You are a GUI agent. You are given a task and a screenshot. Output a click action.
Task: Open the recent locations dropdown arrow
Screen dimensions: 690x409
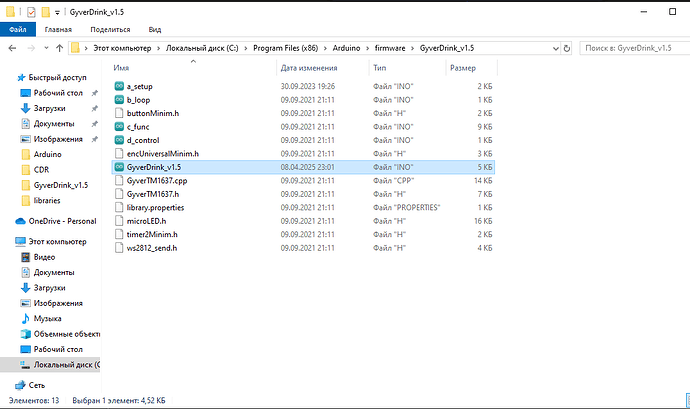click(x=46, y=47)
